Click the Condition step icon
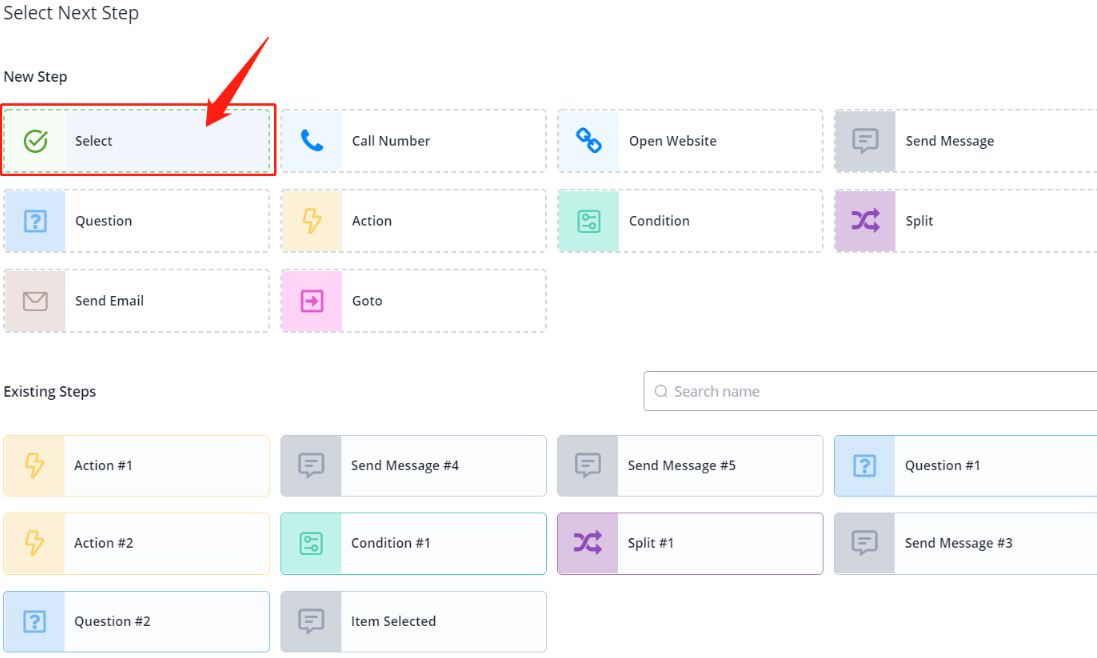 [589, 221]
